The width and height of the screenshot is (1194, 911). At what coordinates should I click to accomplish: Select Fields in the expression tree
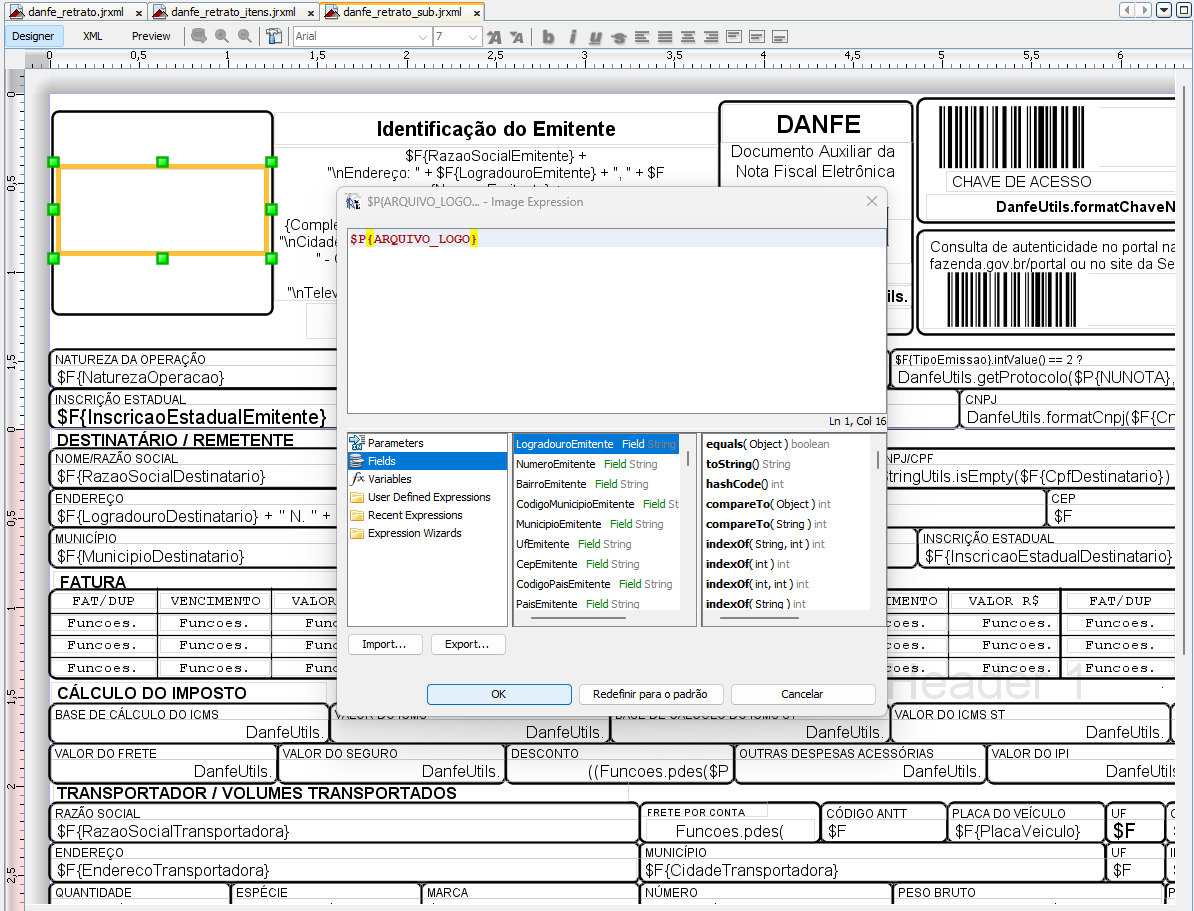pos(382,461)
